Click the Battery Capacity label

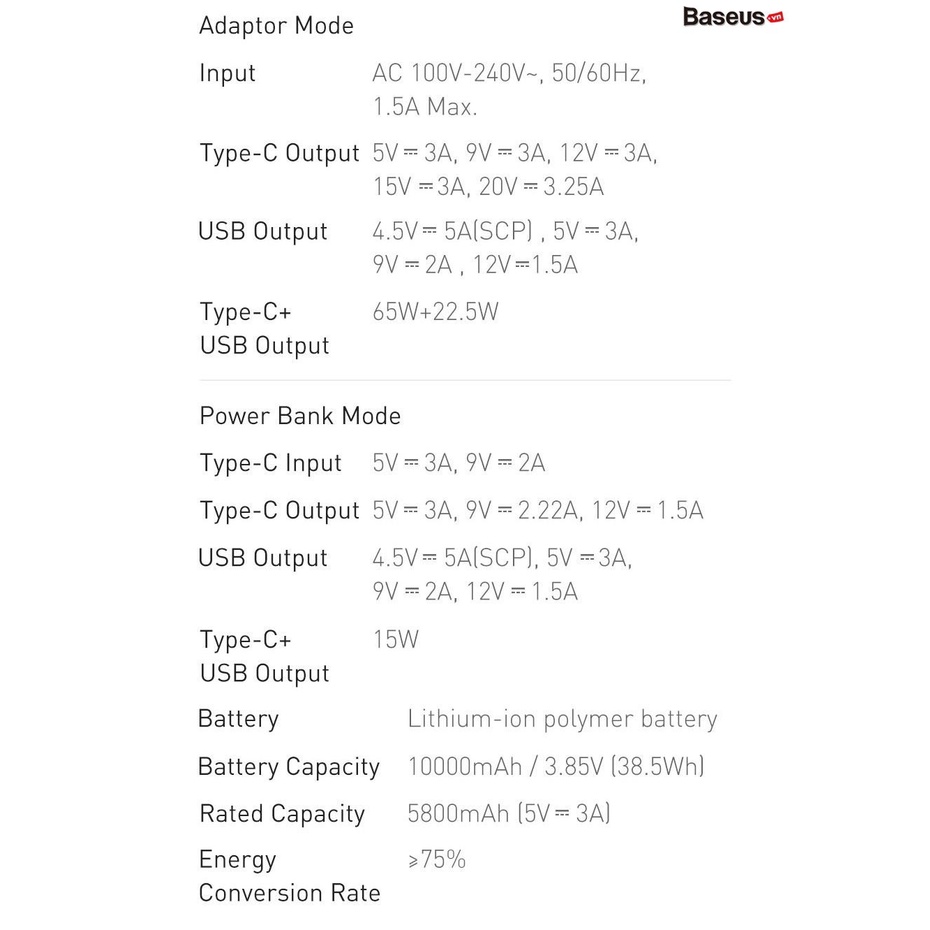point(289,767)
